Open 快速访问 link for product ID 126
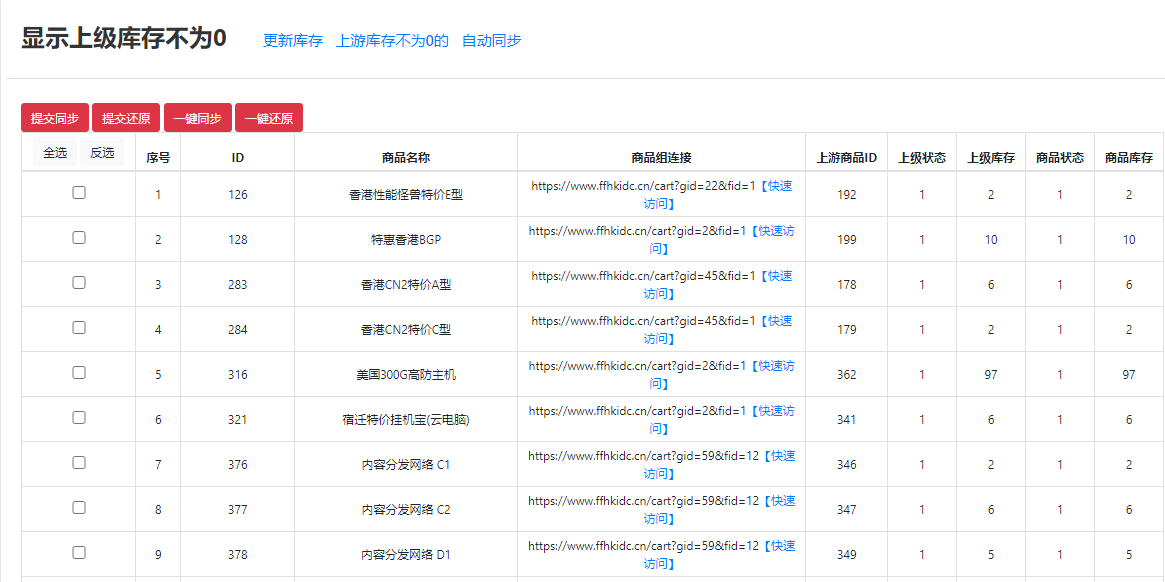The height and width of the screenshot is (582, 1165). click(717, 195)
